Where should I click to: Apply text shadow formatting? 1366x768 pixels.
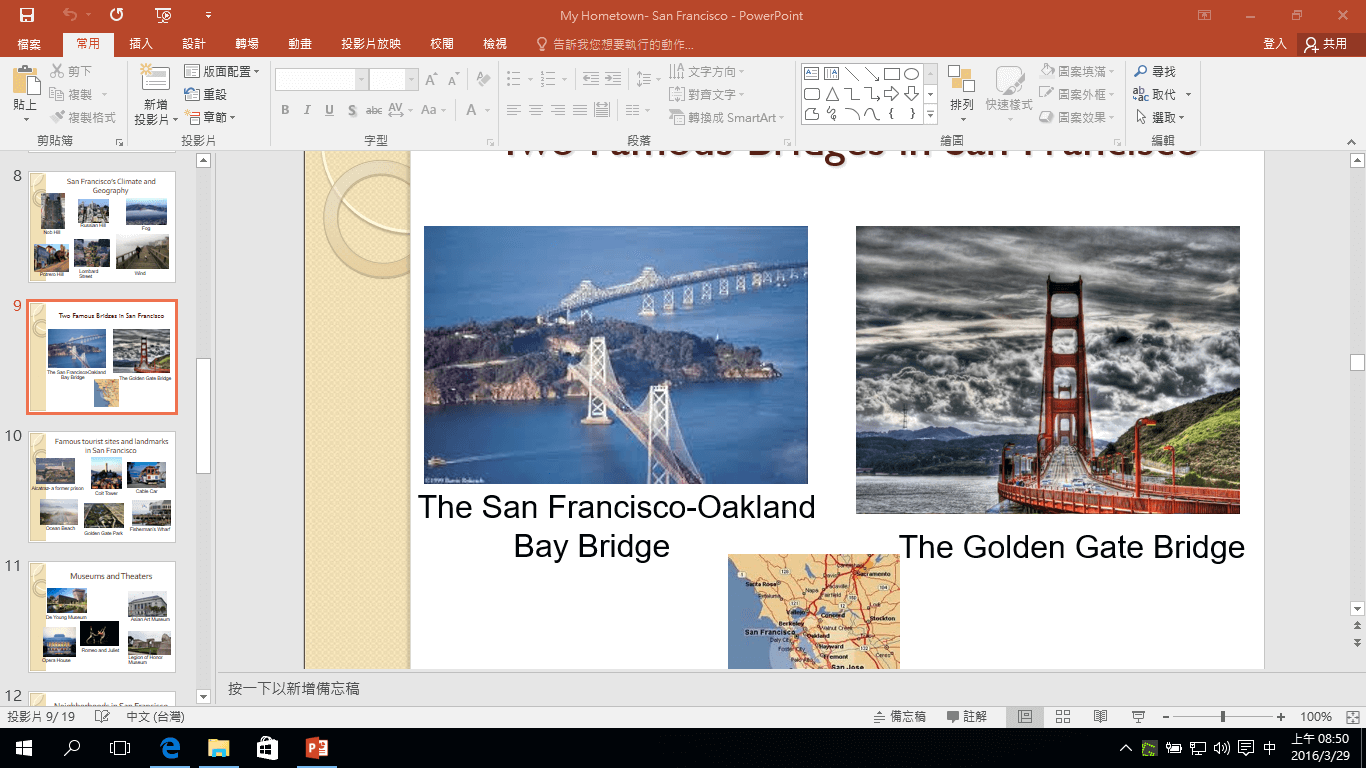point(353,110)
